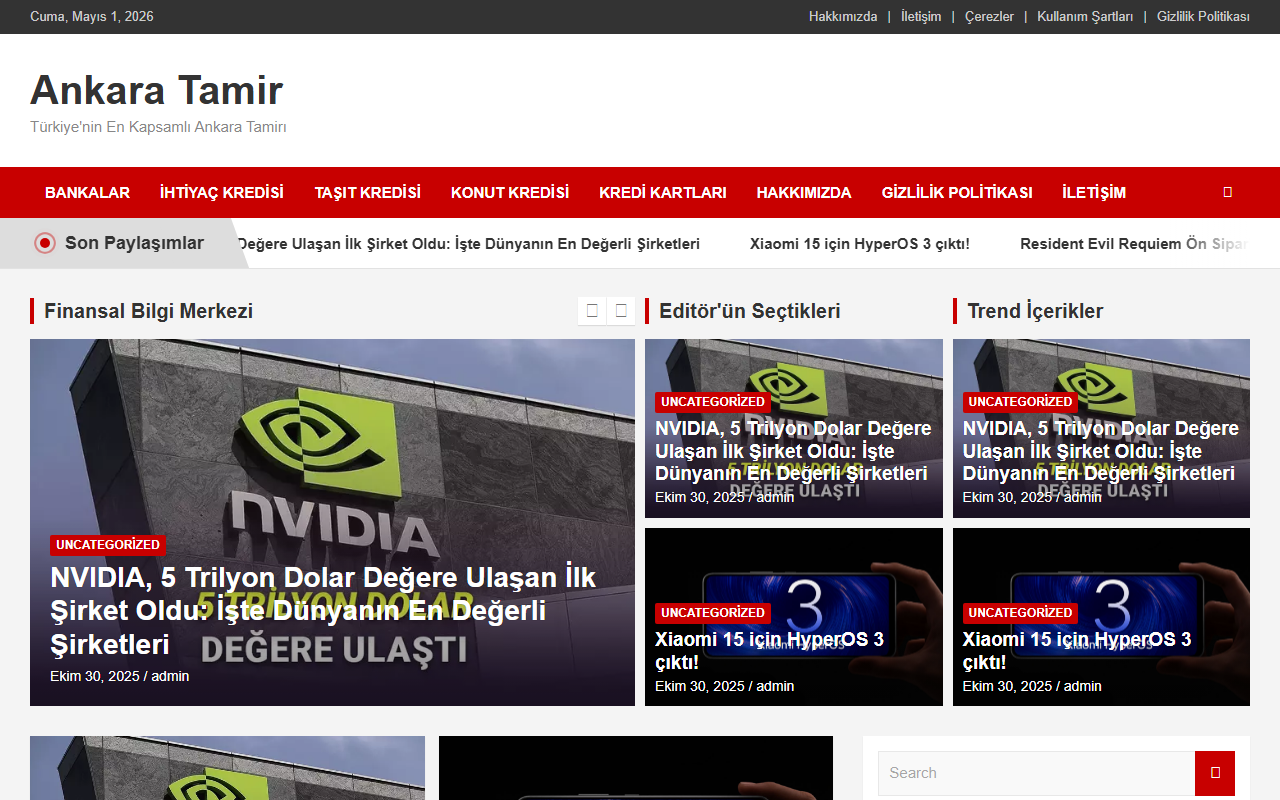Screen dimensions: 1280x800
Task: Go to previous slide in Finansal Bilgi Merkezi
Action: coord(592,311)
